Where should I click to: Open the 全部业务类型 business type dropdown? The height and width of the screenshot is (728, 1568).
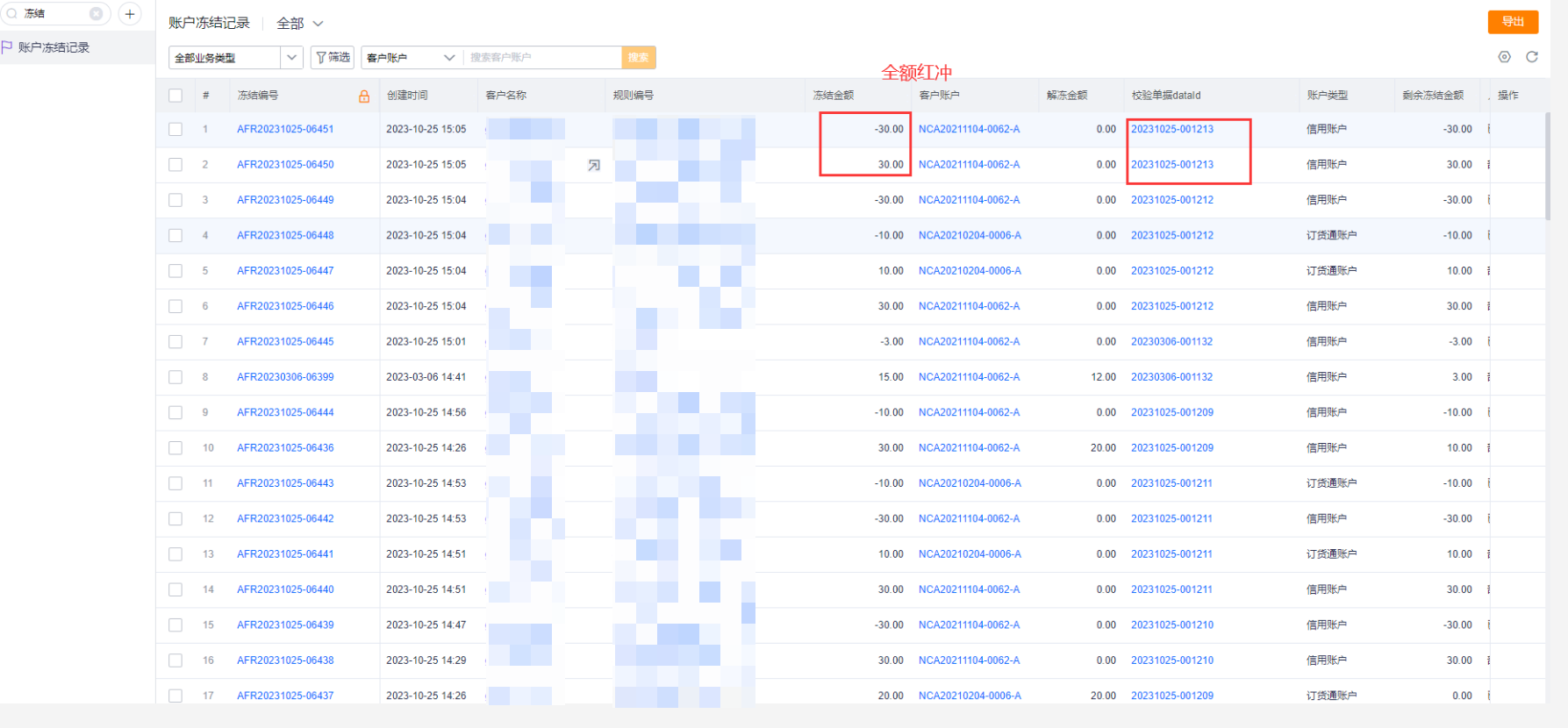pos(236,57)
